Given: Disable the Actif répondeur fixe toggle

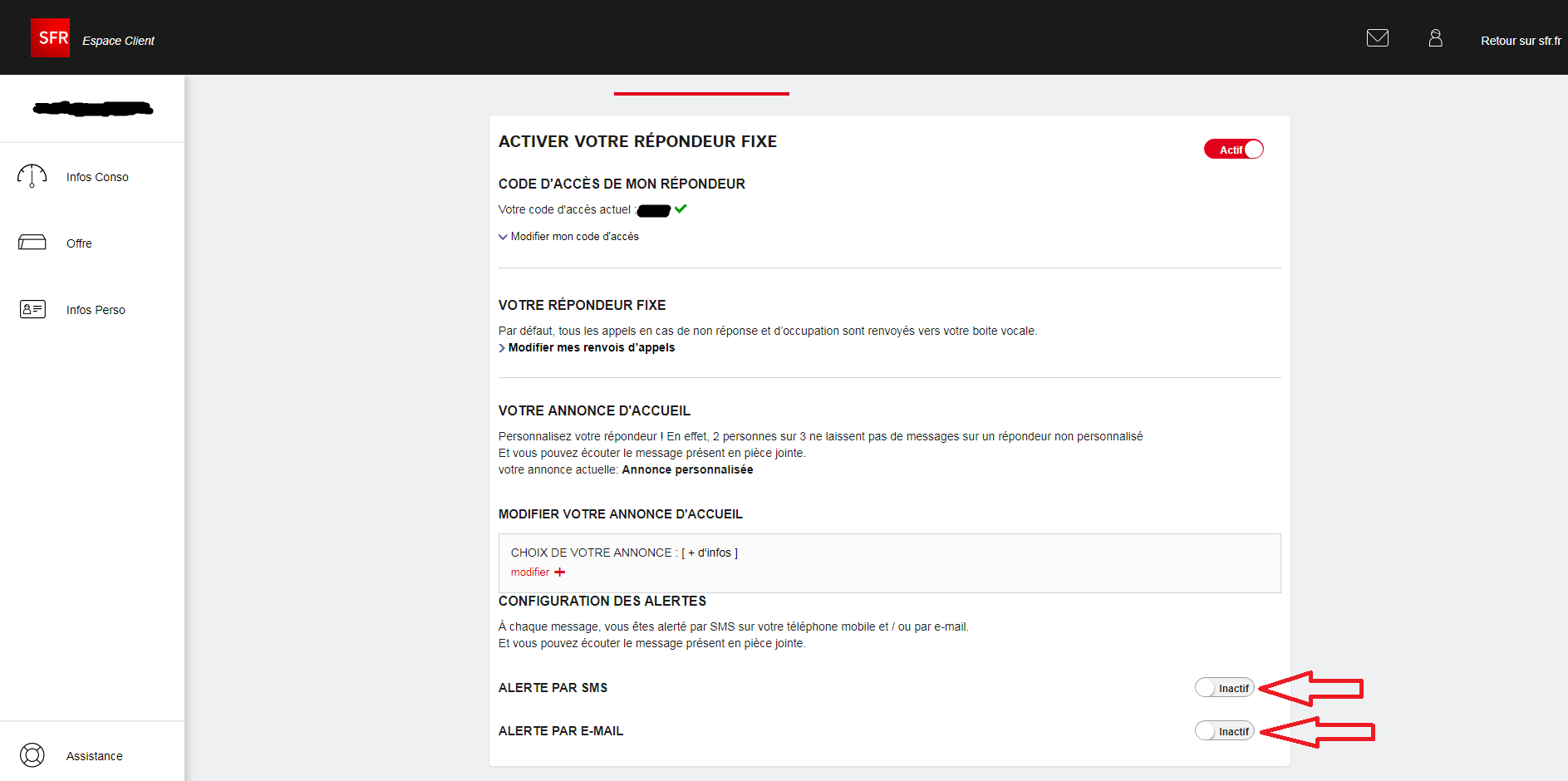Looking at the screenshot, I should point(1234,150).
